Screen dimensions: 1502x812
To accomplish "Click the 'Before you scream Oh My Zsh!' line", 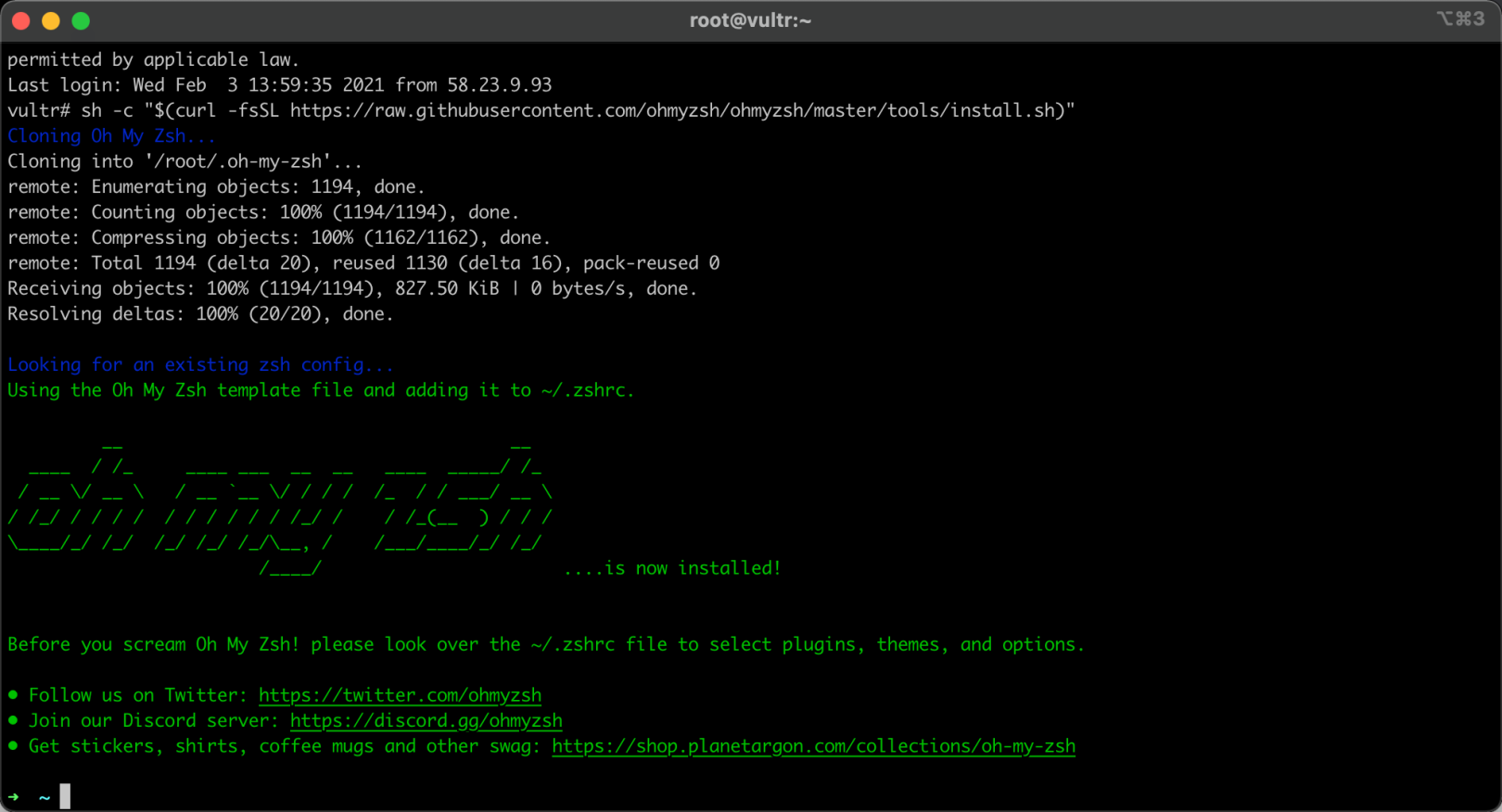I will (546, 644).
